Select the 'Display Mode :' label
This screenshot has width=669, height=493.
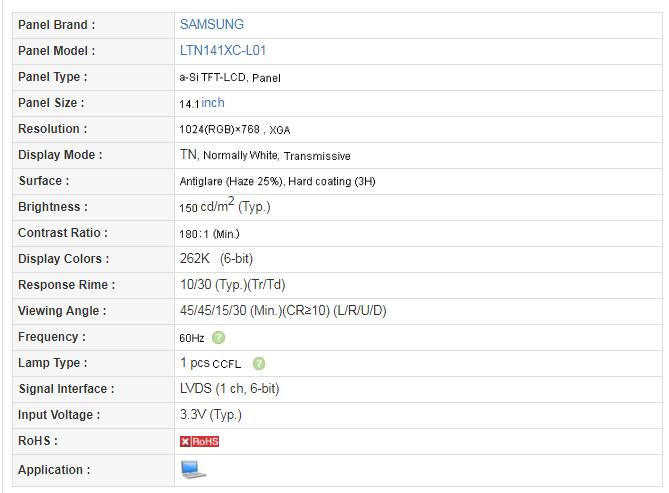pyautogui.click(x=60, y=155)
